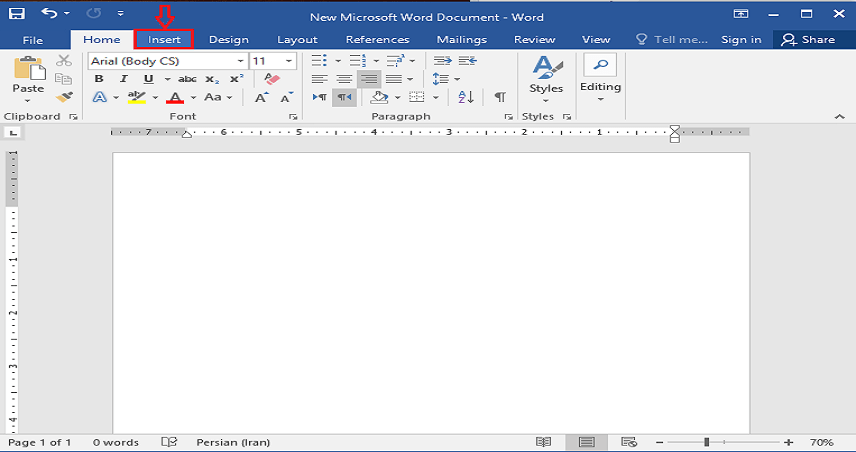Image resolution: width=856 pixels, height=452 pixels.
Task: Open the Review tab
Action: point(534,40)
